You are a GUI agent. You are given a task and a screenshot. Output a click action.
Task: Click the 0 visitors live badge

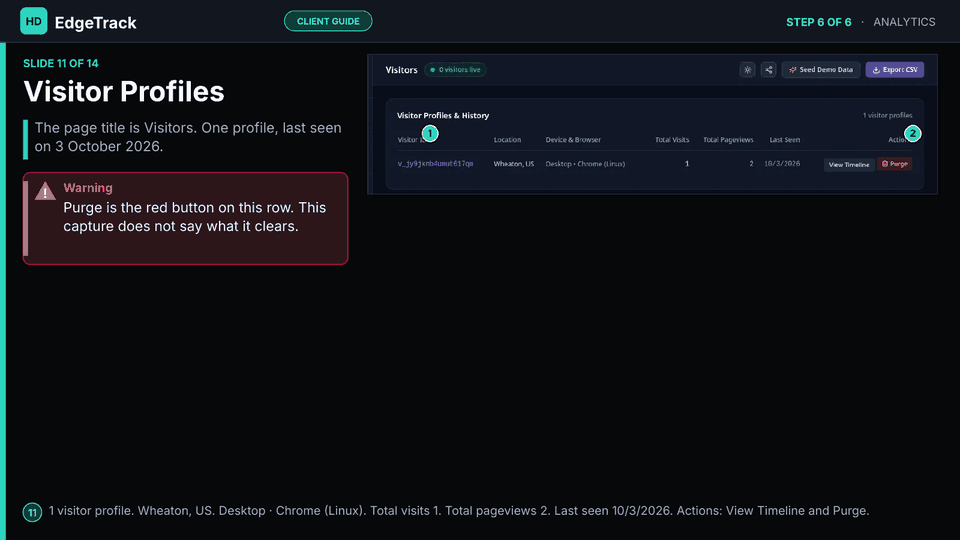456,70
